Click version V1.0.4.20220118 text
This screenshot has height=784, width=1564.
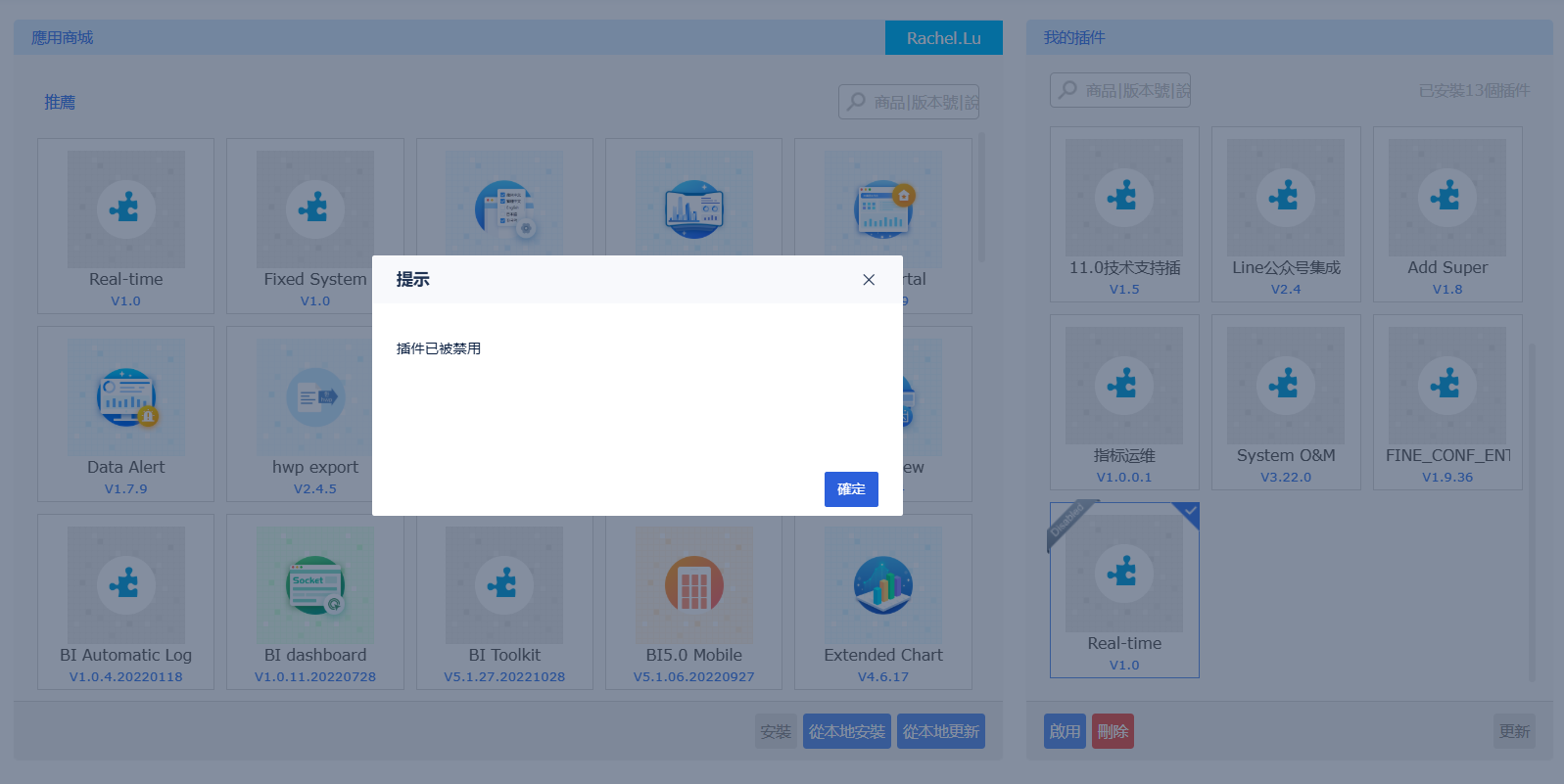126,676
